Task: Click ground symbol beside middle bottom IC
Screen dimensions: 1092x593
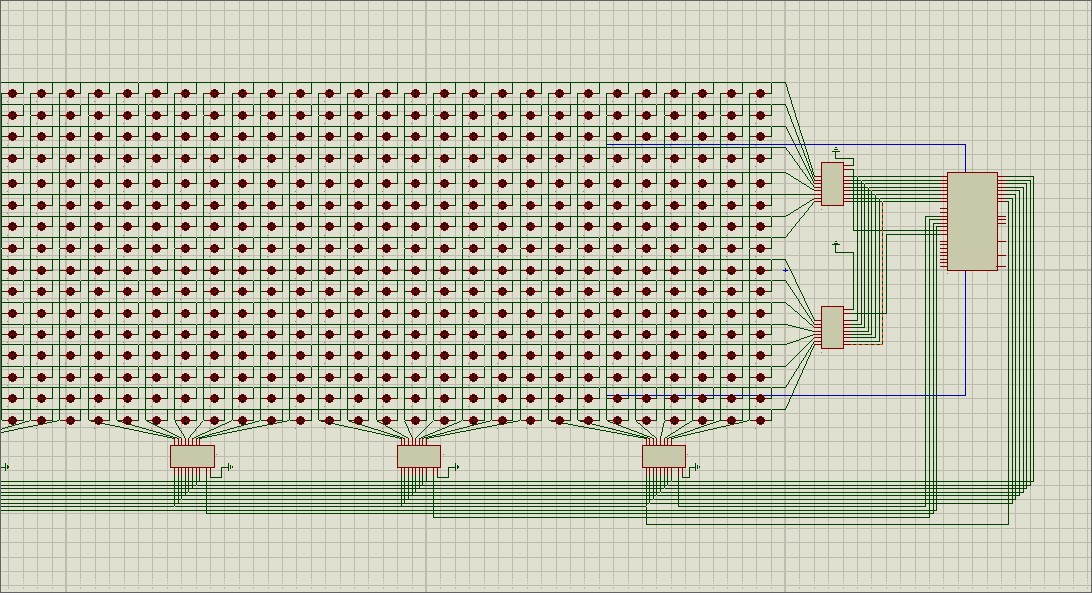Action: click(x=456, y=467)
